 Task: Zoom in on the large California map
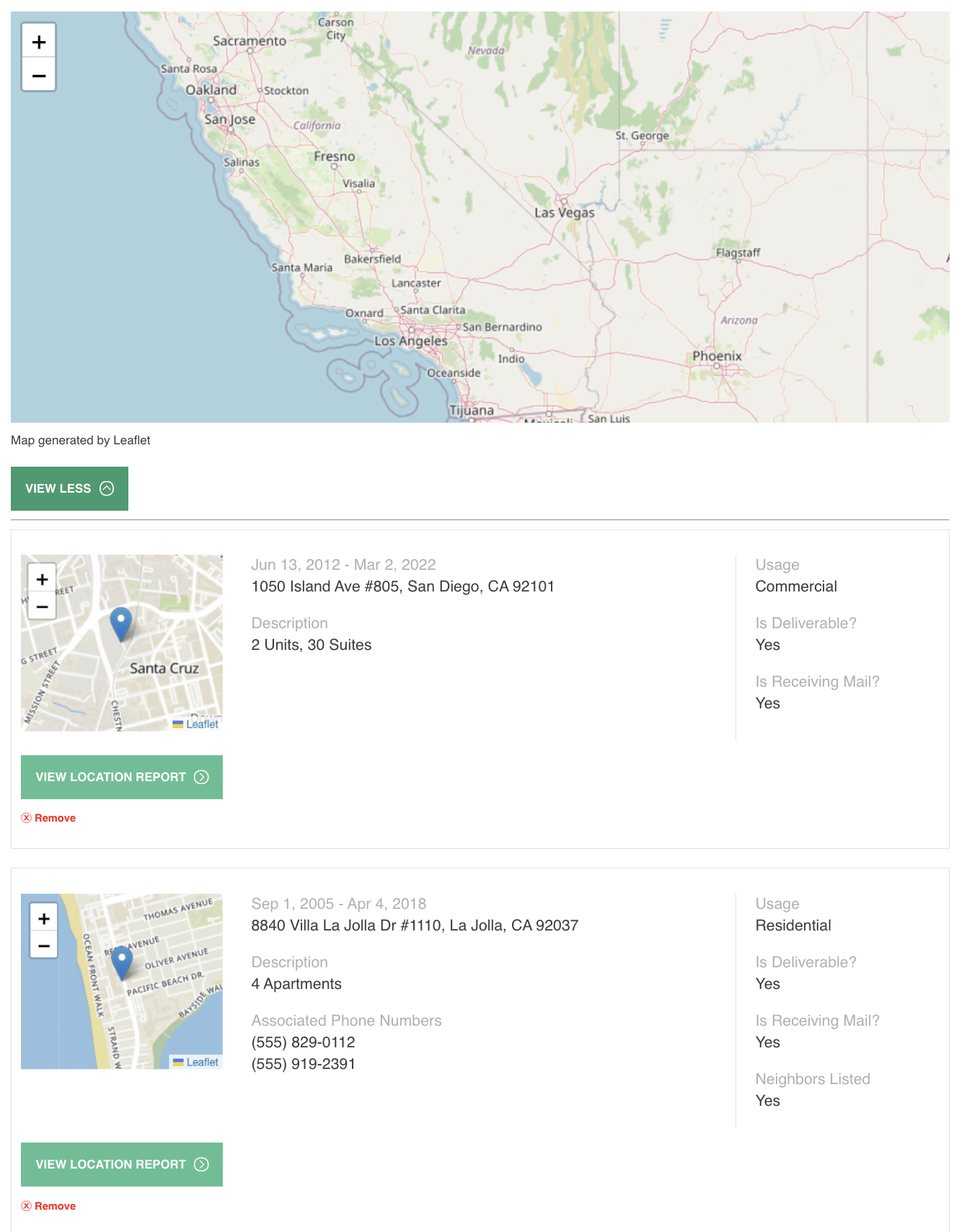pyautogui.click(x=39, y=42)
